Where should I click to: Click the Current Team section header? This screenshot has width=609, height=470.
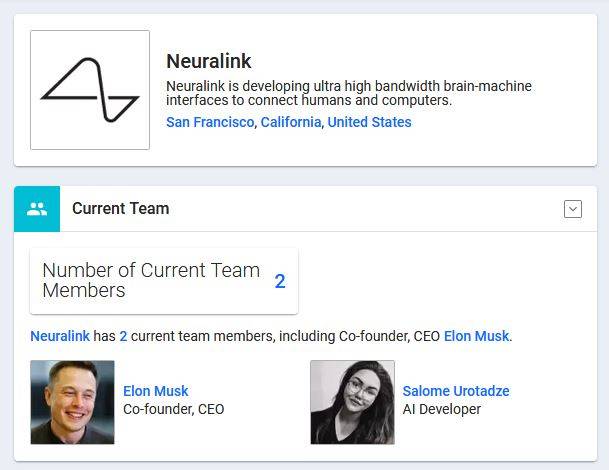120,209
